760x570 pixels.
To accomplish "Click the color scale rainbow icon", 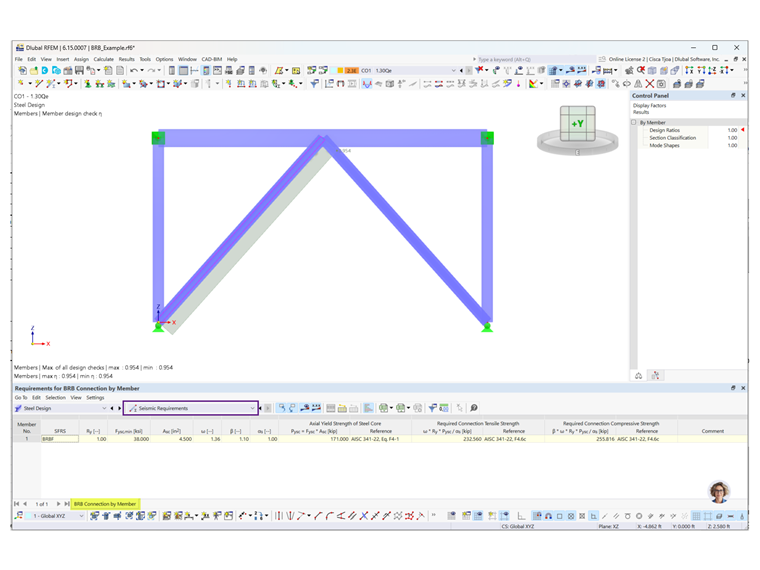I will point(533,84).
